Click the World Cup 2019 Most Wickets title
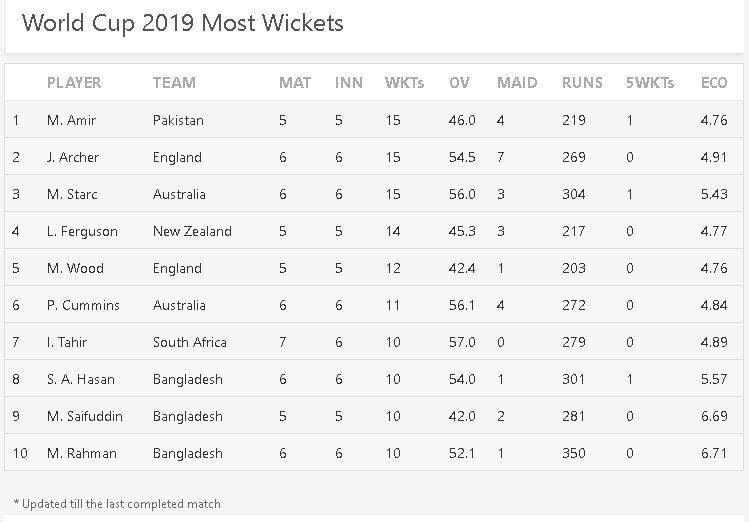 [182, 23]
